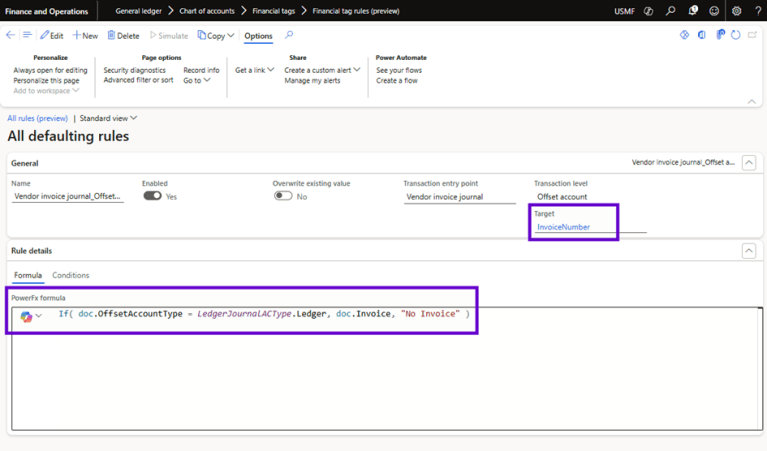
Task: Click Personalize this page
Action: (x=46, y=80)
